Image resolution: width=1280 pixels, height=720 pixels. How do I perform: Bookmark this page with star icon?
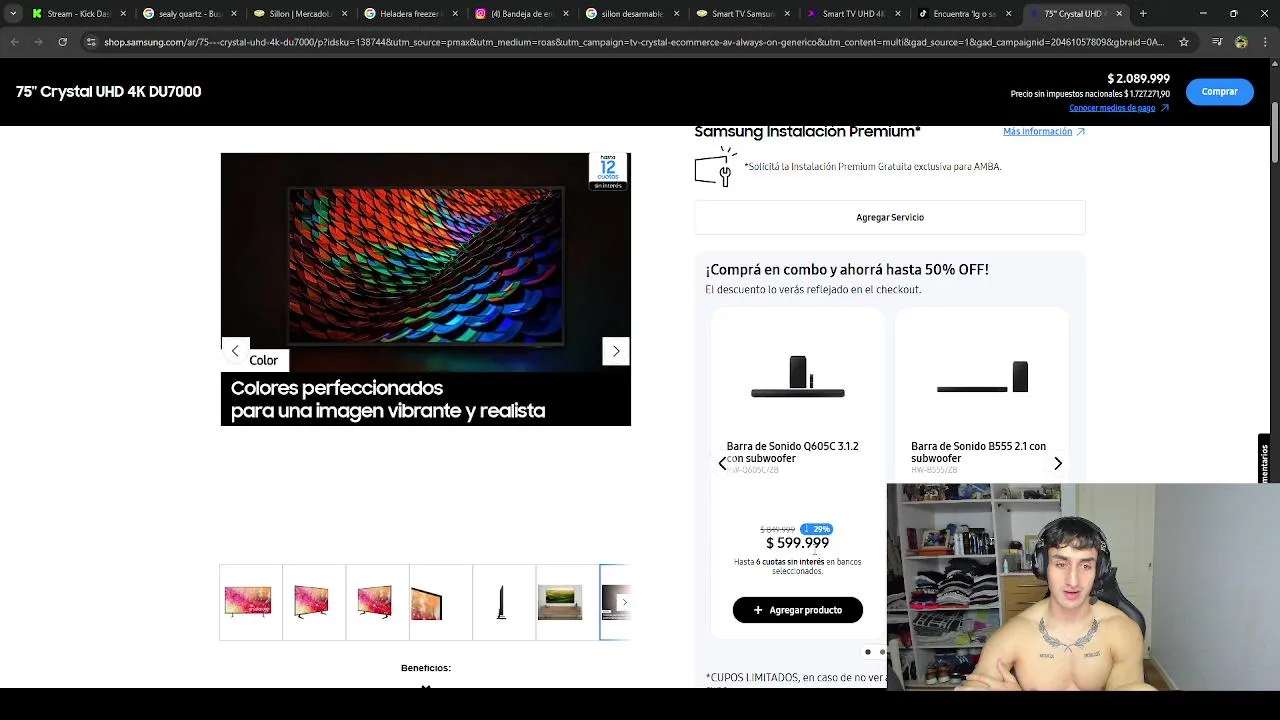(x=1184, y=42)
